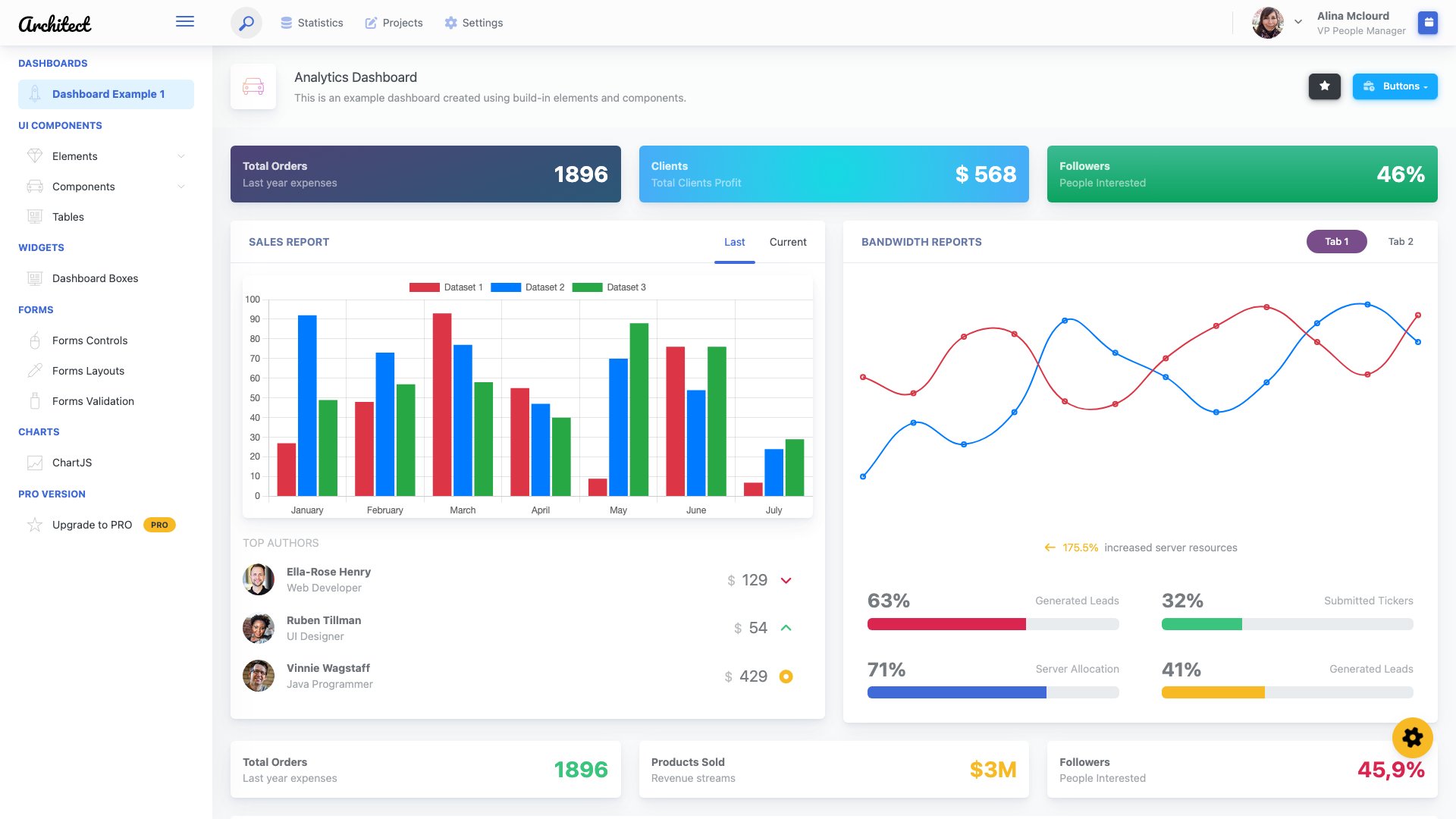The image size is (1456, 819).
Task: Click the Upgrade to PRO link
Action: (x=91, y=524)
